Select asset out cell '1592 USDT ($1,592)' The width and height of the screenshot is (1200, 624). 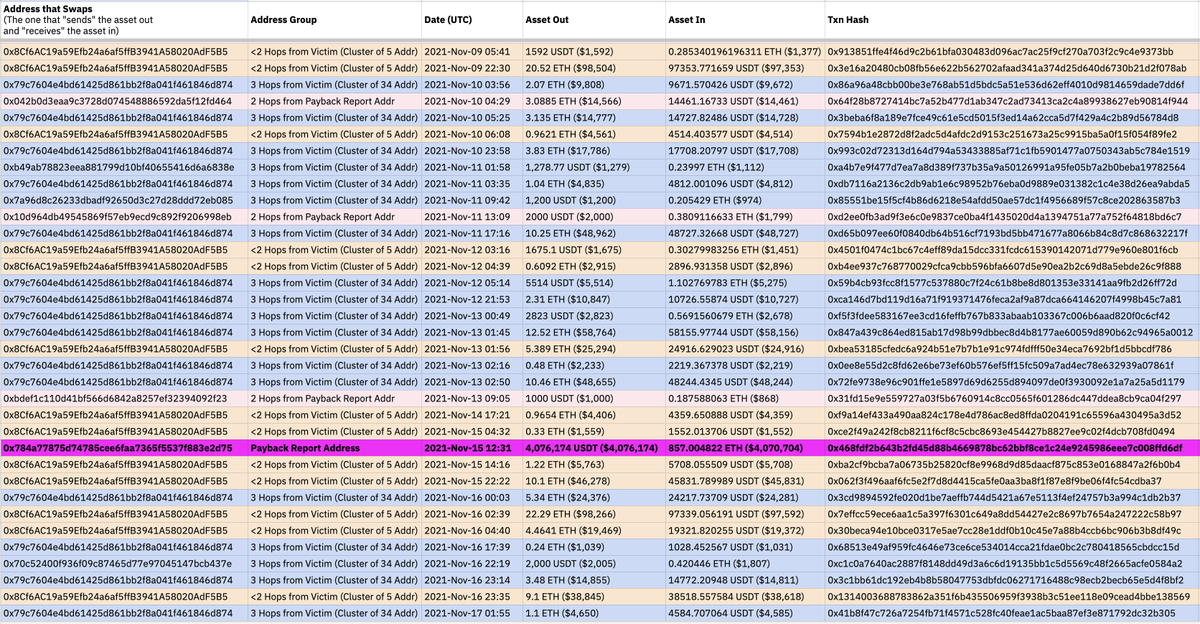(592, 51)
